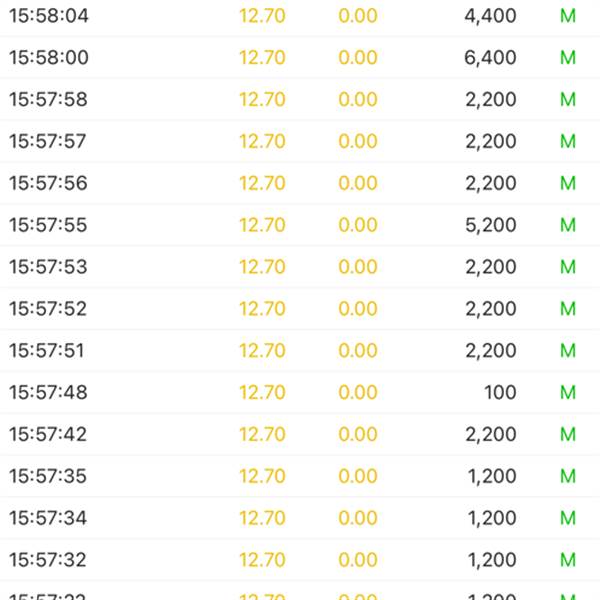This screenshot has width=600, height=600.
Task: Tap the green M marker at 15:57:55
Action: [x=568, y=225]
